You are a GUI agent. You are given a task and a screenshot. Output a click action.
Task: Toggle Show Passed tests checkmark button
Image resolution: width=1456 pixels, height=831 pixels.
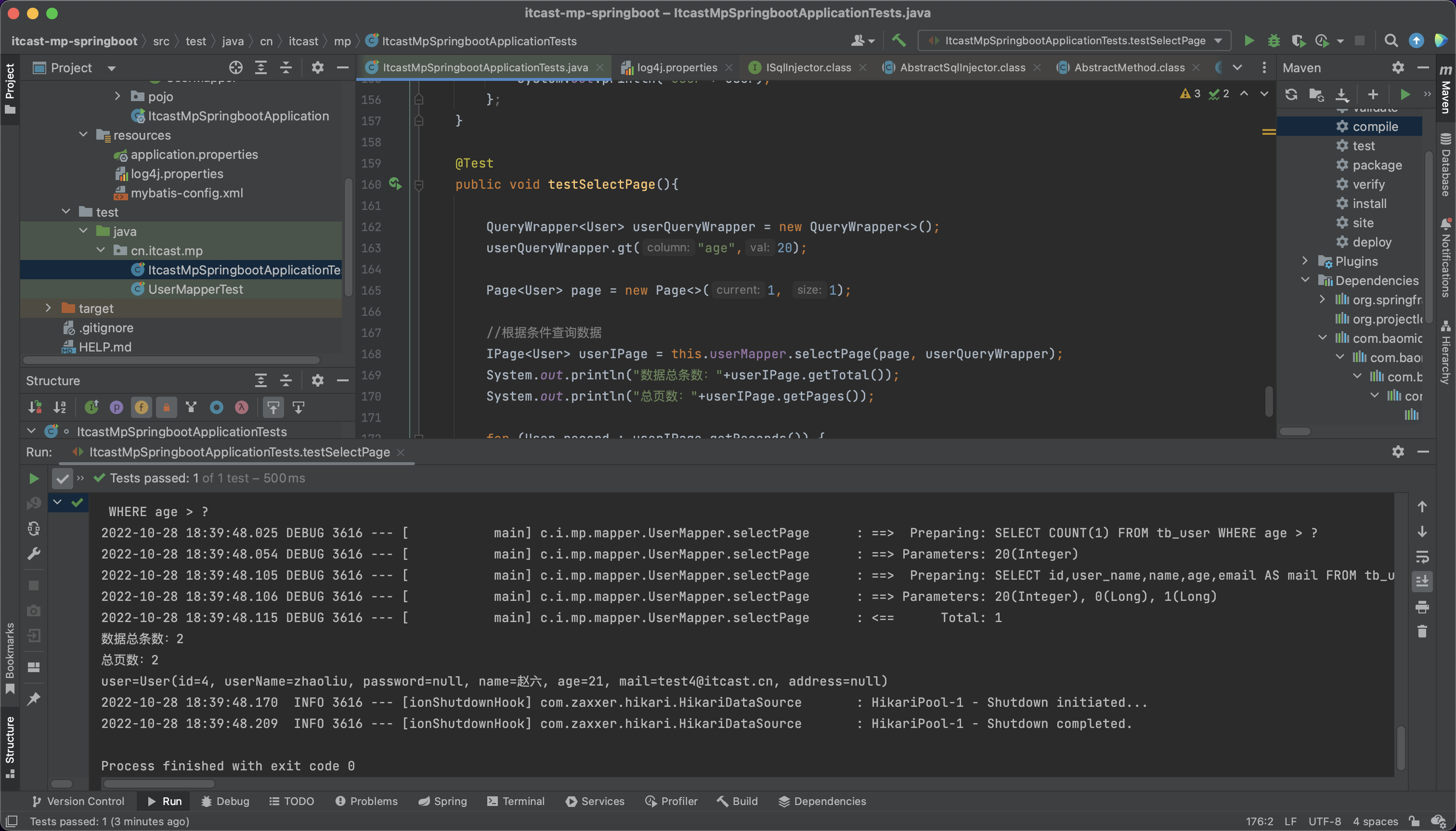click(62, 478)
